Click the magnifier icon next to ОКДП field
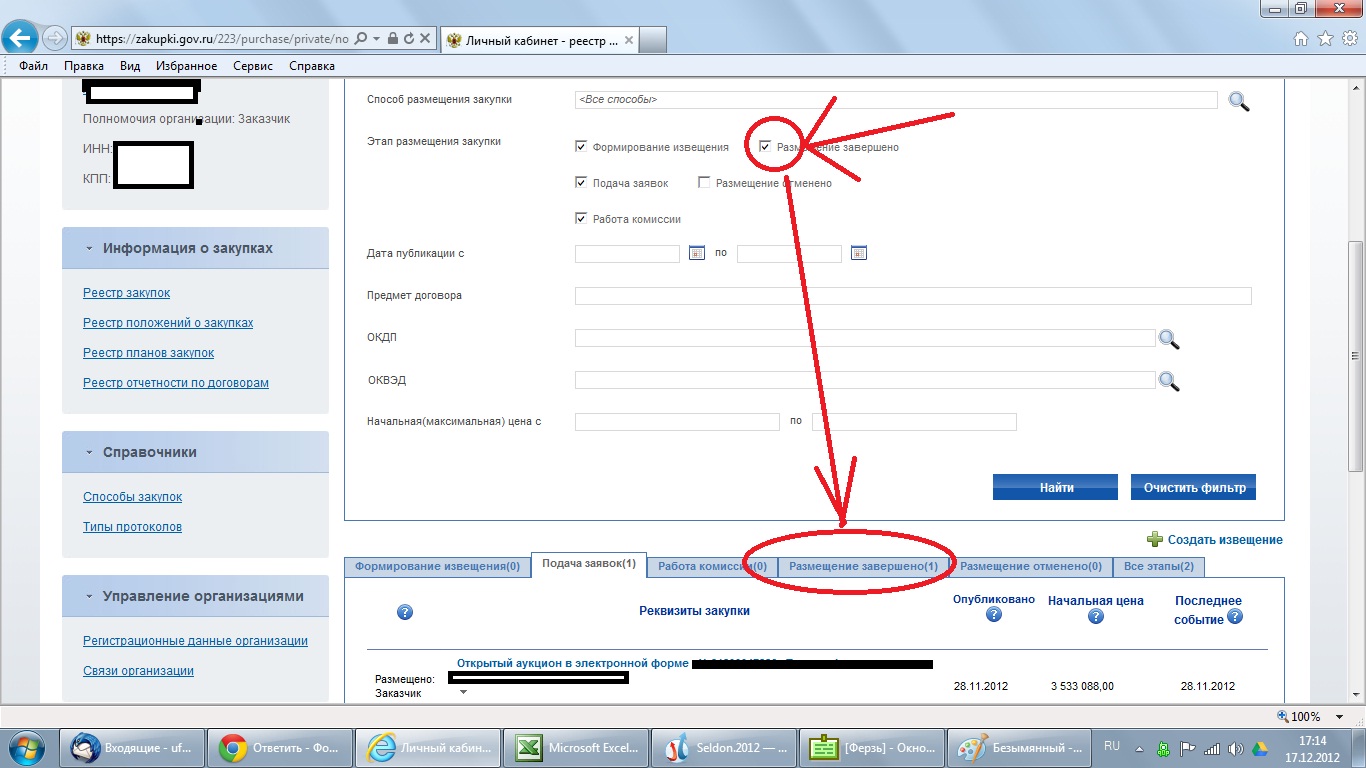 pos(1168,339)
